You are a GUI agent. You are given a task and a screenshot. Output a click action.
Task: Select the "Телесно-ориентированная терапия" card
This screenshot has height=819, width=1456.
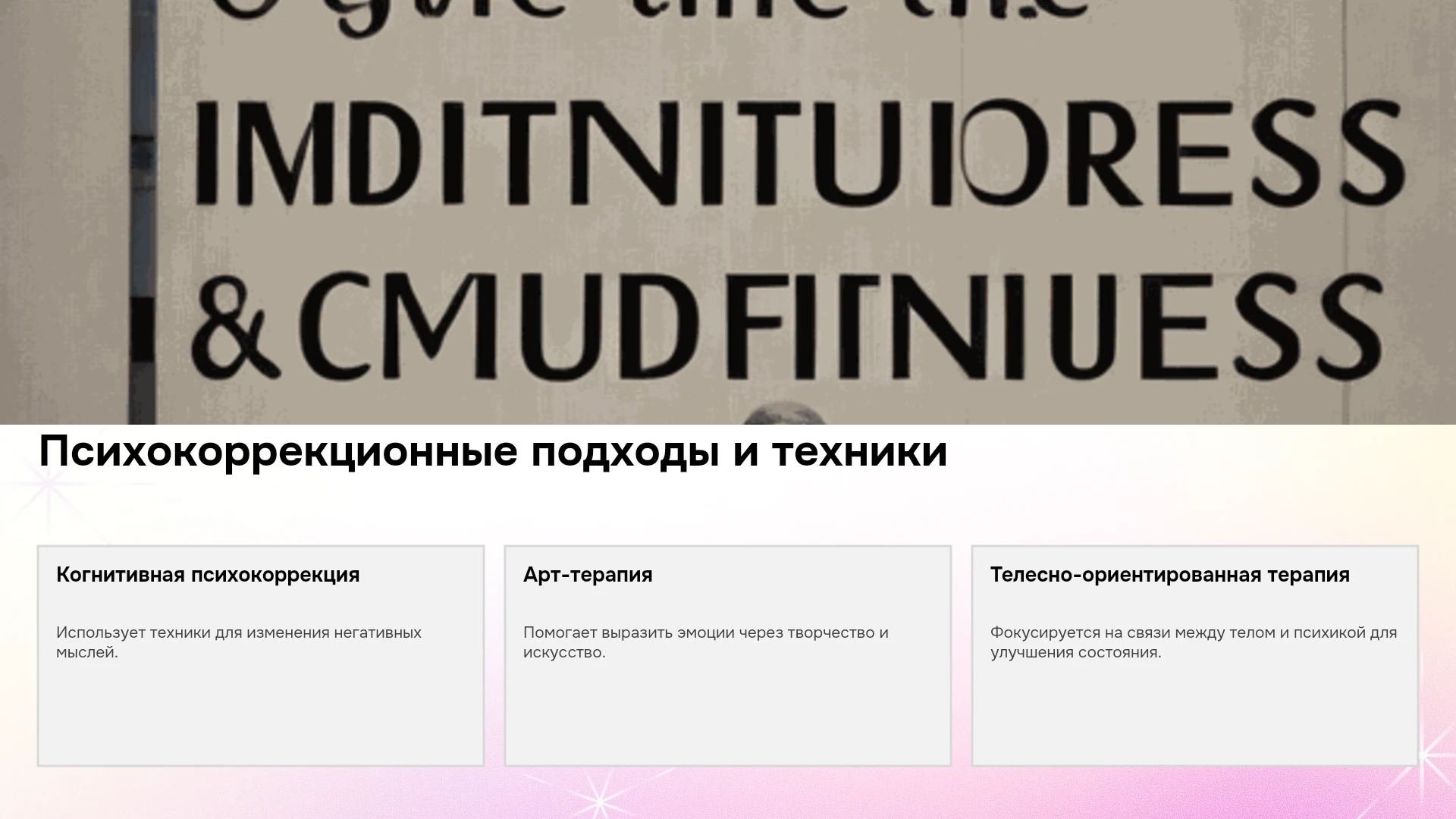(1195, 656)
